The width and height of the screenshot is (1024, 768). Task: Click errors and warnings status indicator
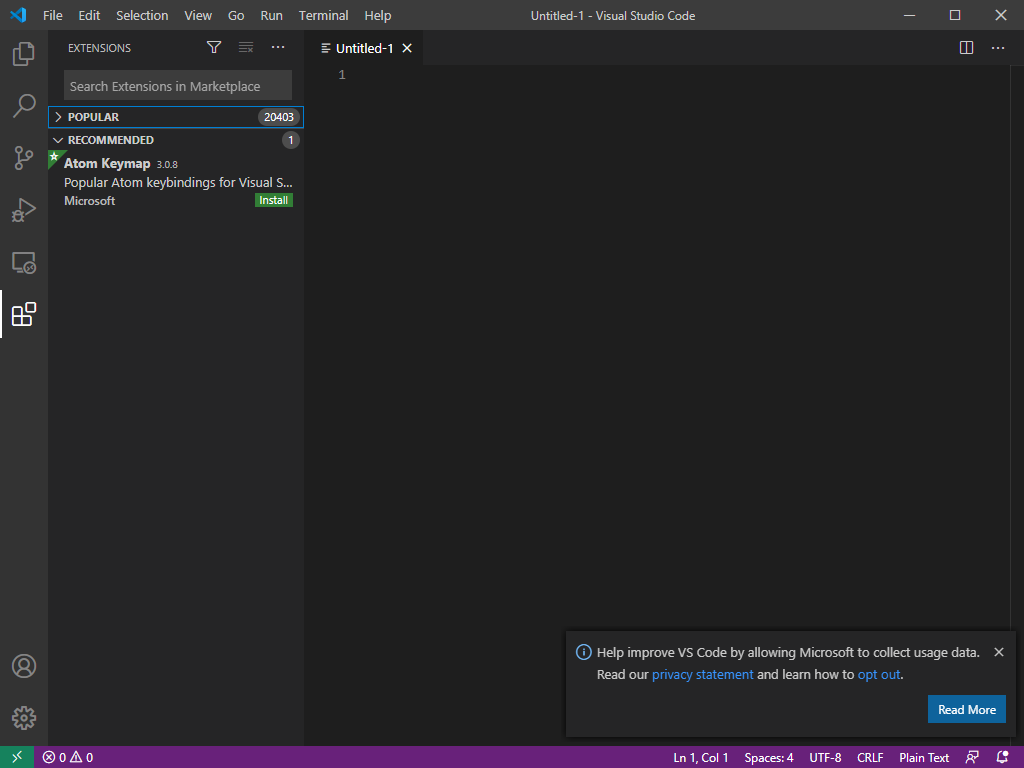67,758
